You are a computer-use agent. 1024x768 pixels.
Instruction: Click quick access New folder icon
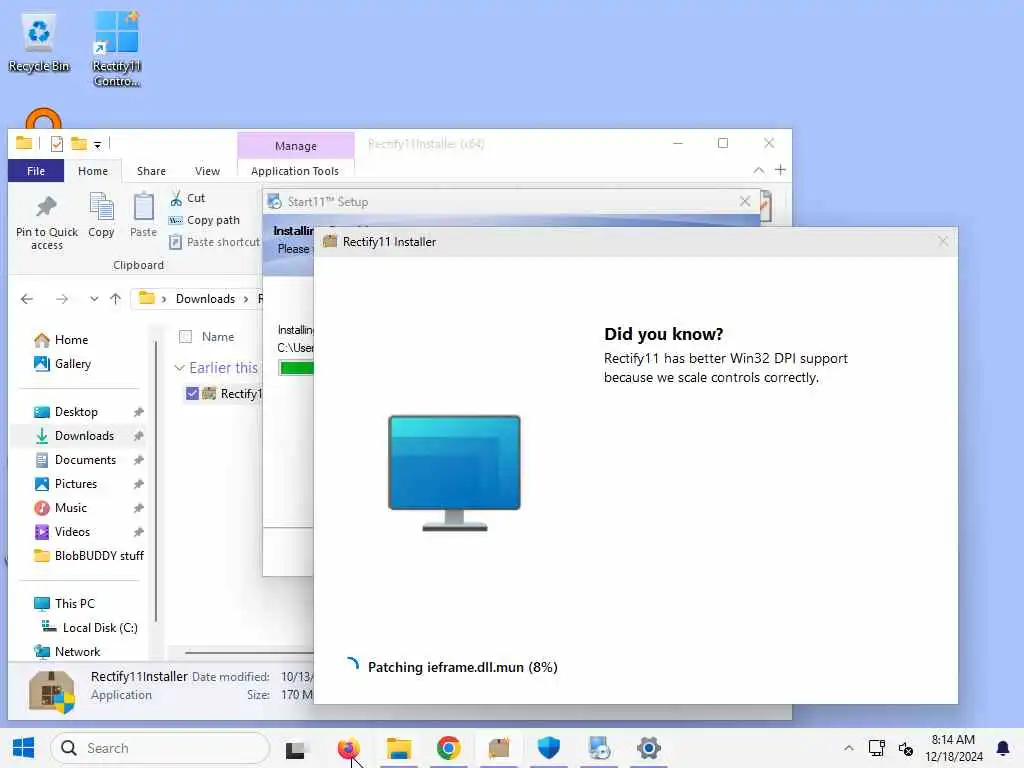tap(79, 144)
